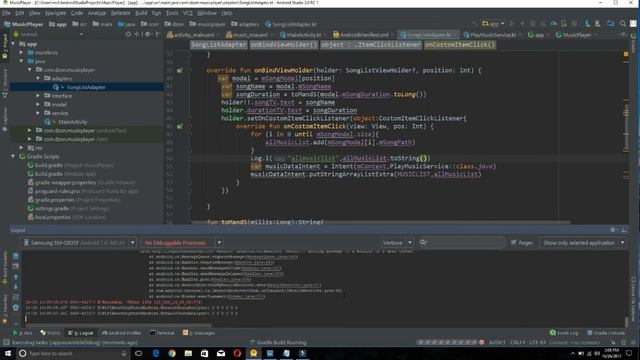This screenshot has width=640, height=360.
Task: Open the Android Profiler tool window
Action: pos(122,333)
